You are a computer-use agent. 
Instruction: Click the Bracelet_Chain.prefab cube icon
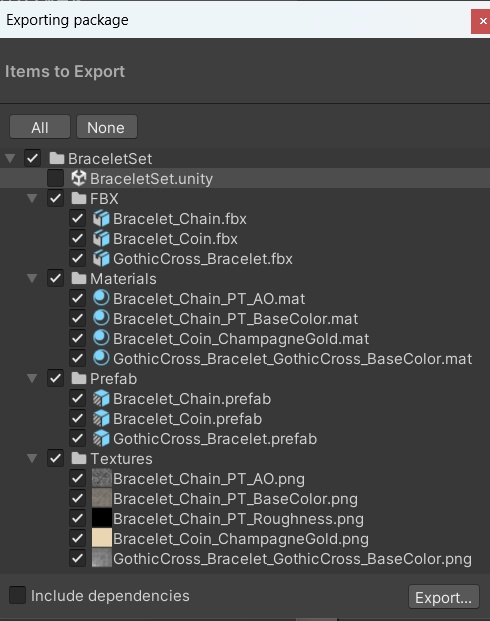[101, 398]
